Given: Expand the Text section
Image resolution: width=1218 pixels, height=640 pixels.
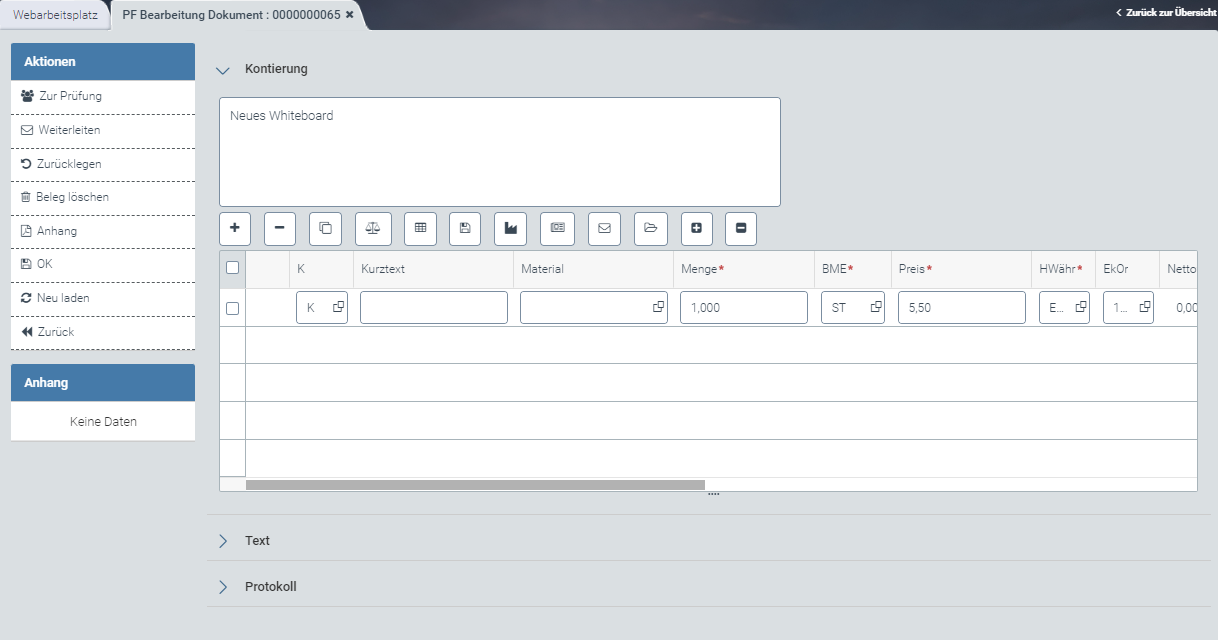Looking at the screenshot, I should tap(222, 540).
